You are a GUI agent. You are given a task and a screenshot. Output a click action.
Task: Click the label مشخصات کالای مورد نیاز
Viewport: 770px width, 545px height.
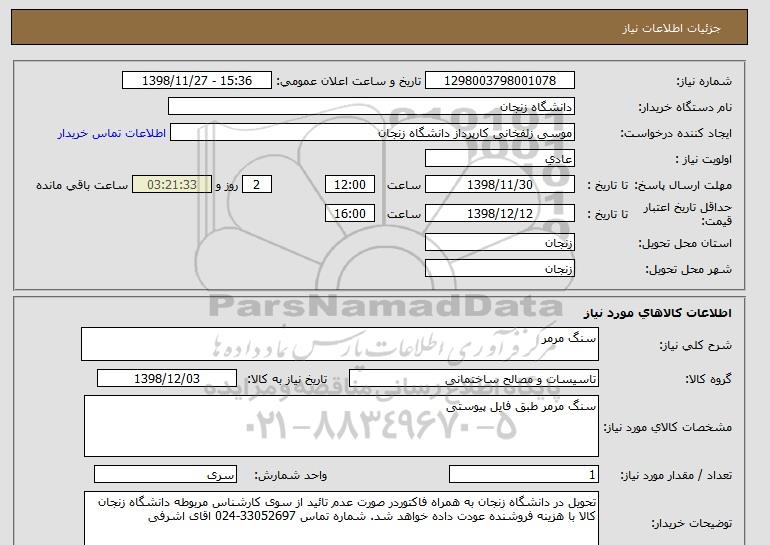[x=668, y=427]
